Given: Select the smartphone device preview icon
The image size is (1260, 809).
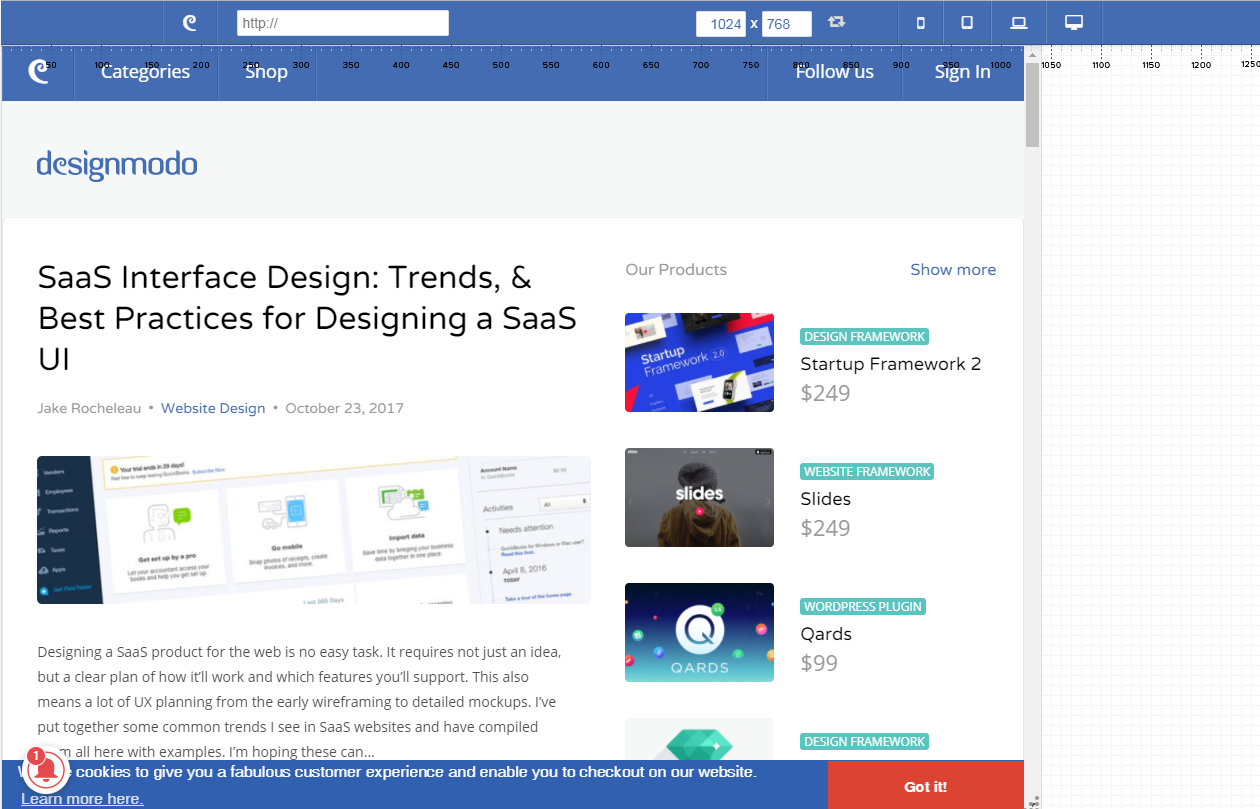Looking at the screenshot, I should [x=921, y=23].
